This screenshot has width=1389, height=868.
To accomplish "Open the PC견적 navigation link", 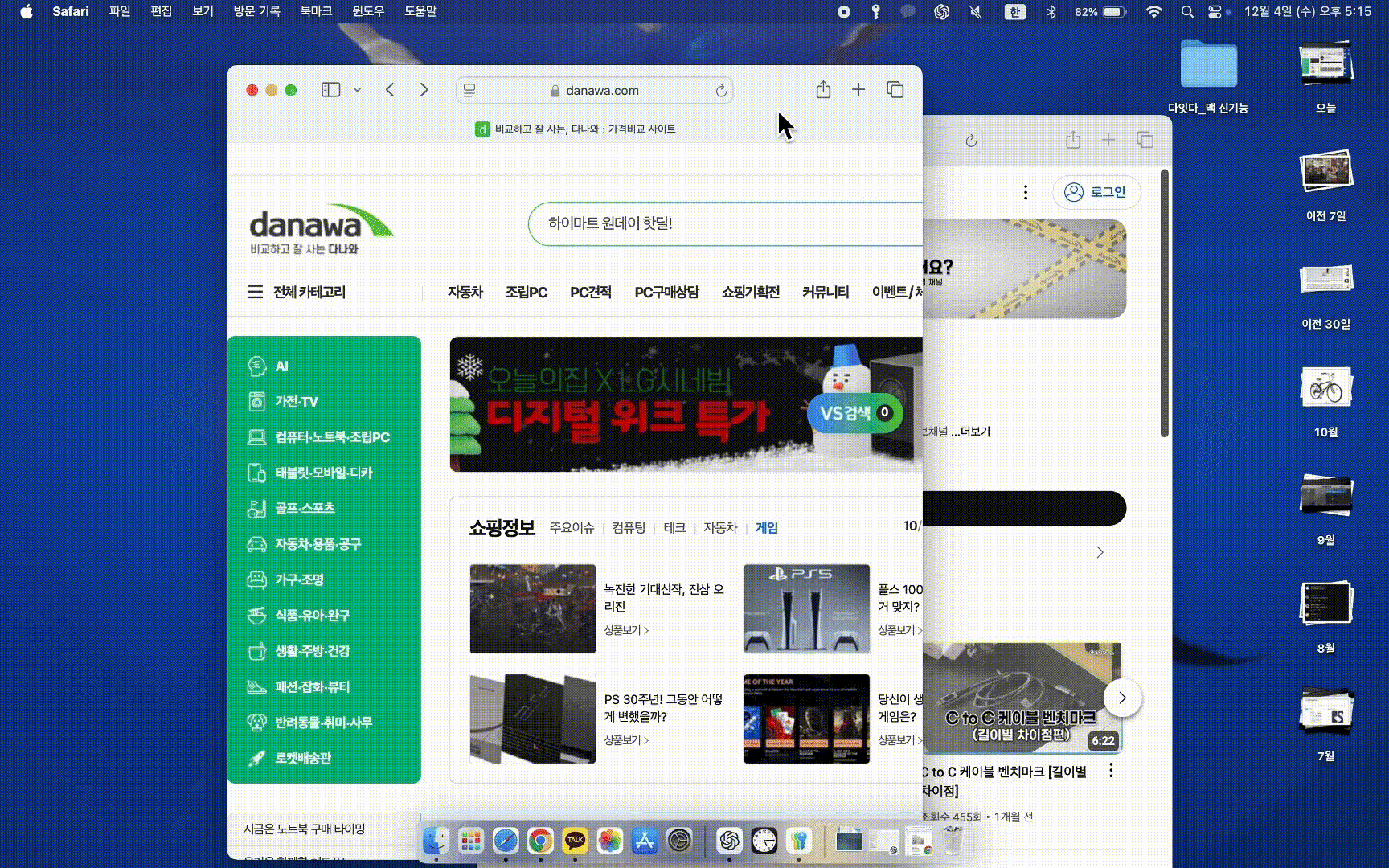I will (591, 292).
